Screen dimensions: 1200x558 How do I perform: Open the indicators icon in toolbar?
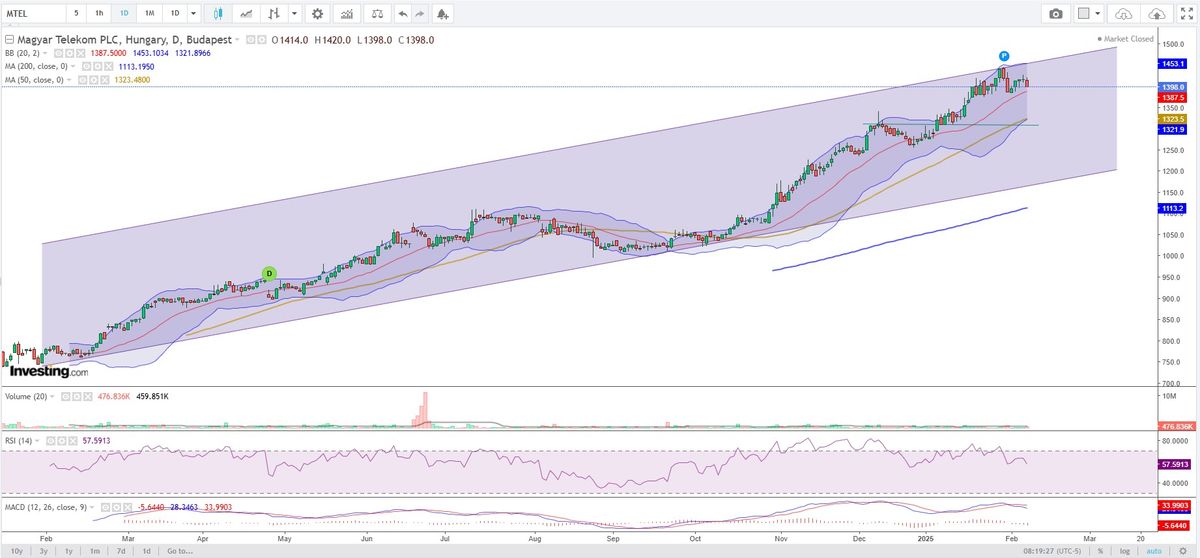coord(346,14)
